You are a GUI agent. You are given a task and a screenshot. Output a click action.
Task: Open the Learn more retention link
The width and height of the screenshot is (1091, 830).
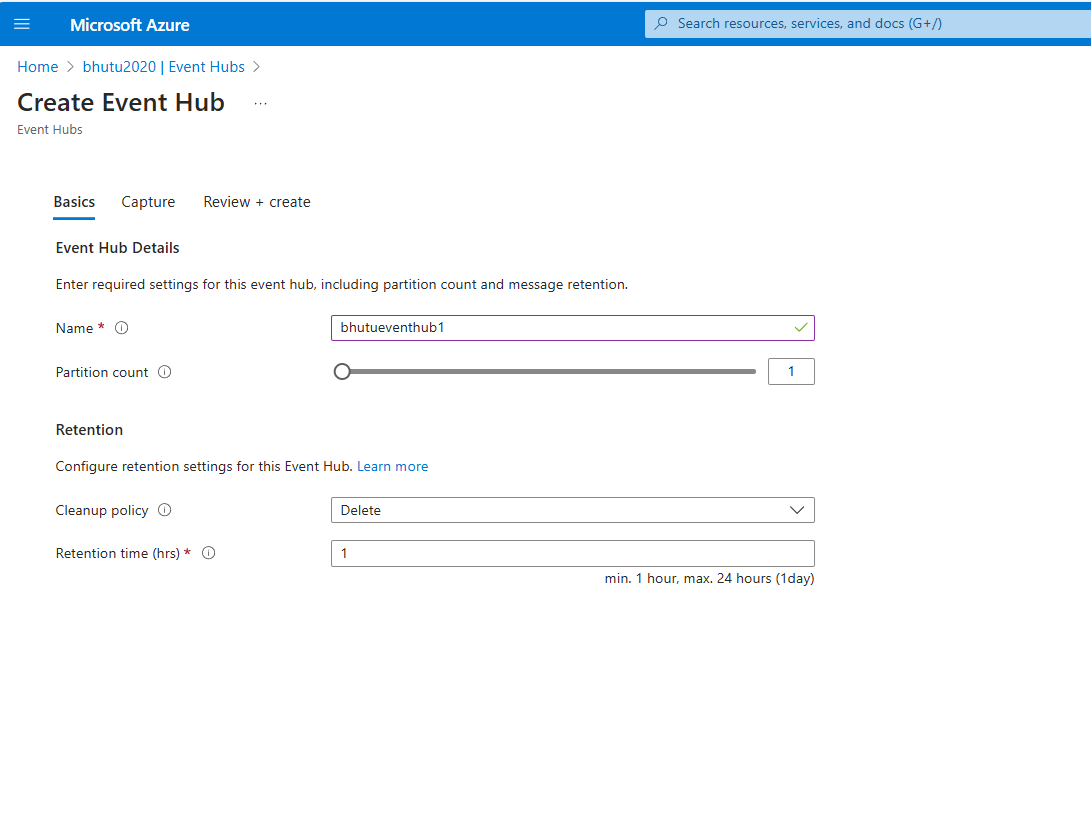point(392,466)
